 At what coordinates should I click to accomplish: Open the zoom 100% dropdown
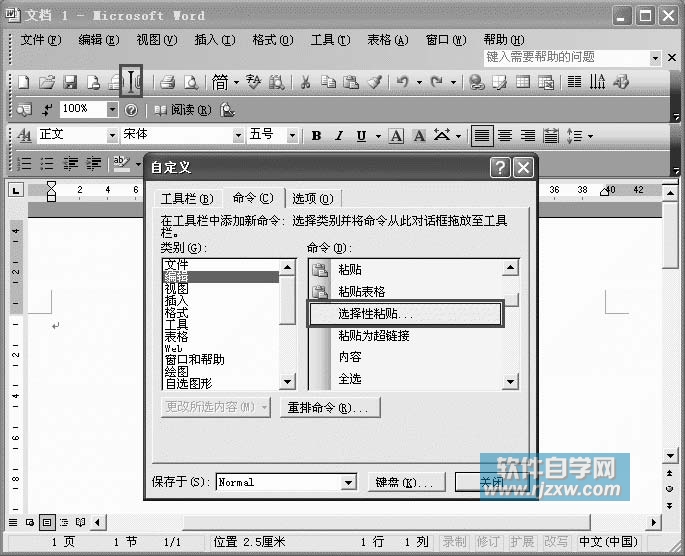112,109
